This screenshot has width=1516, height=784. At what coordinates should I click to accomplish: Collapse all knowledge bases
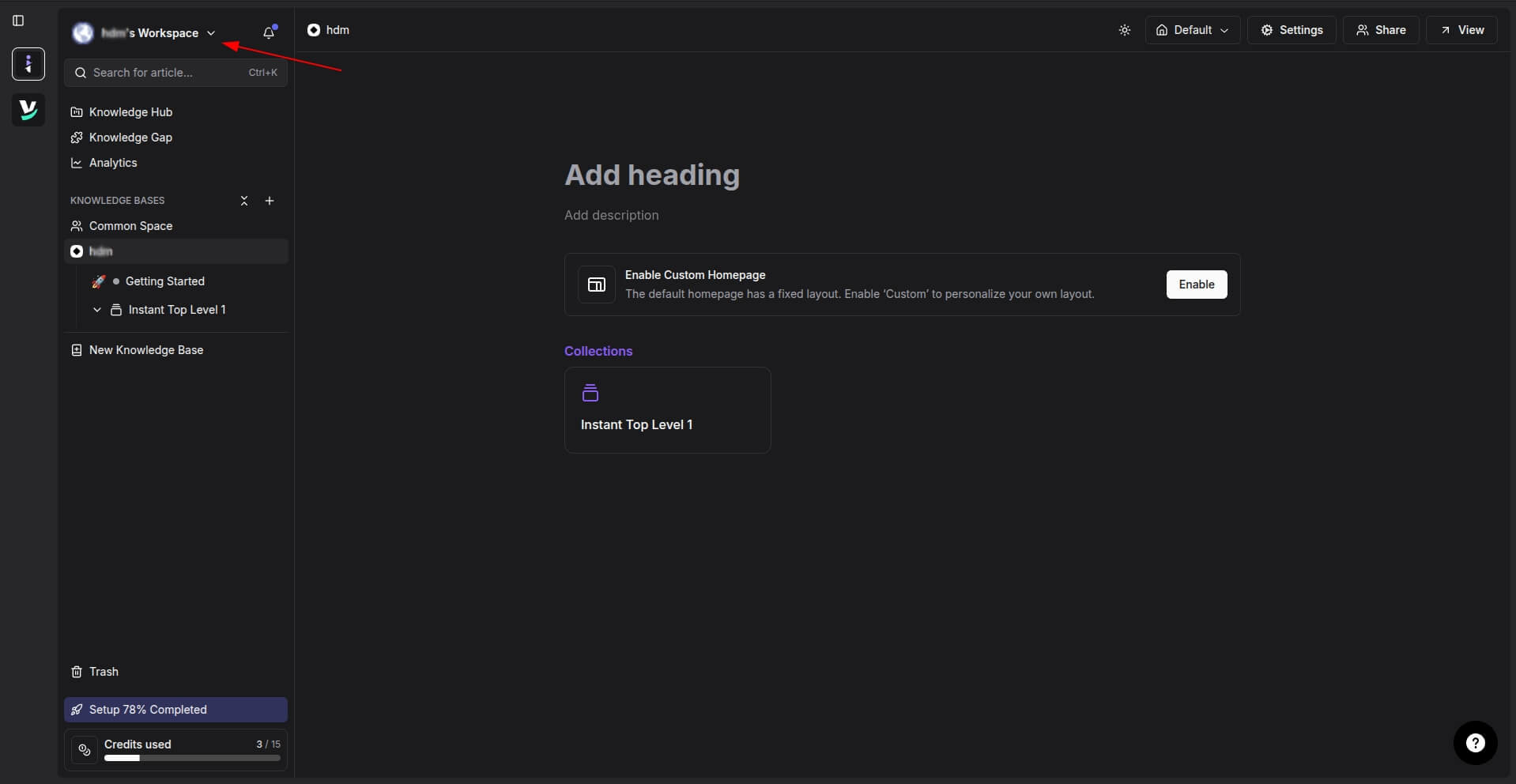click(243, 200)
